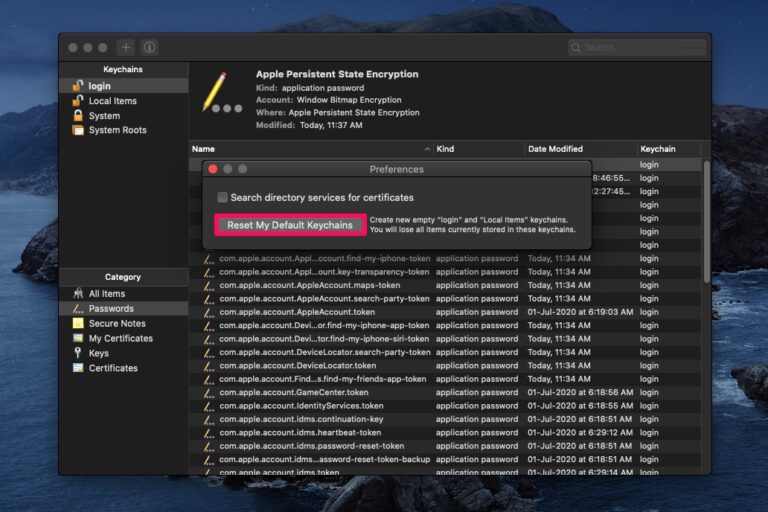Show All Items category
This screenshot has width=768, height=512.
coord(107,293)
